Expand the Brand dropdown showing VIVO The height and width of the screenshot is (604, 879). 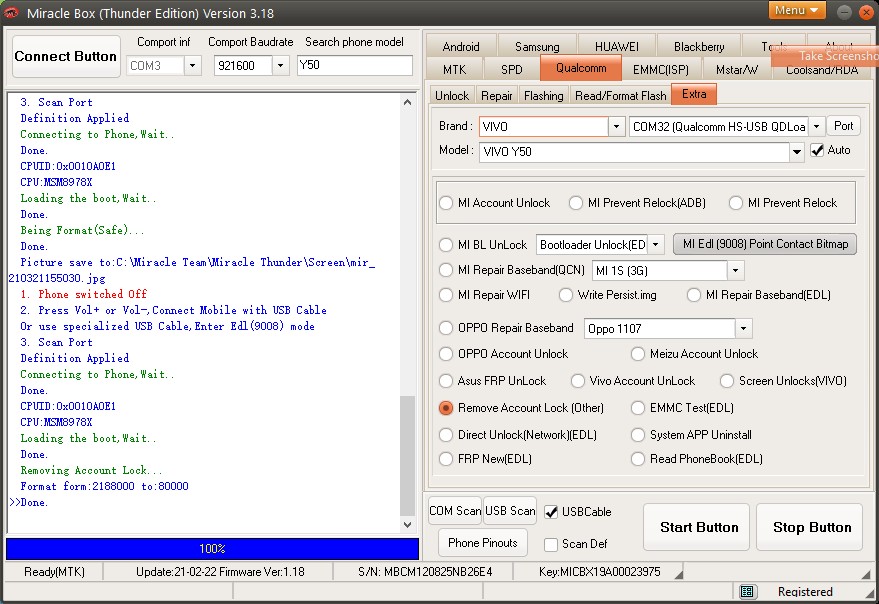tap(616, 127)
